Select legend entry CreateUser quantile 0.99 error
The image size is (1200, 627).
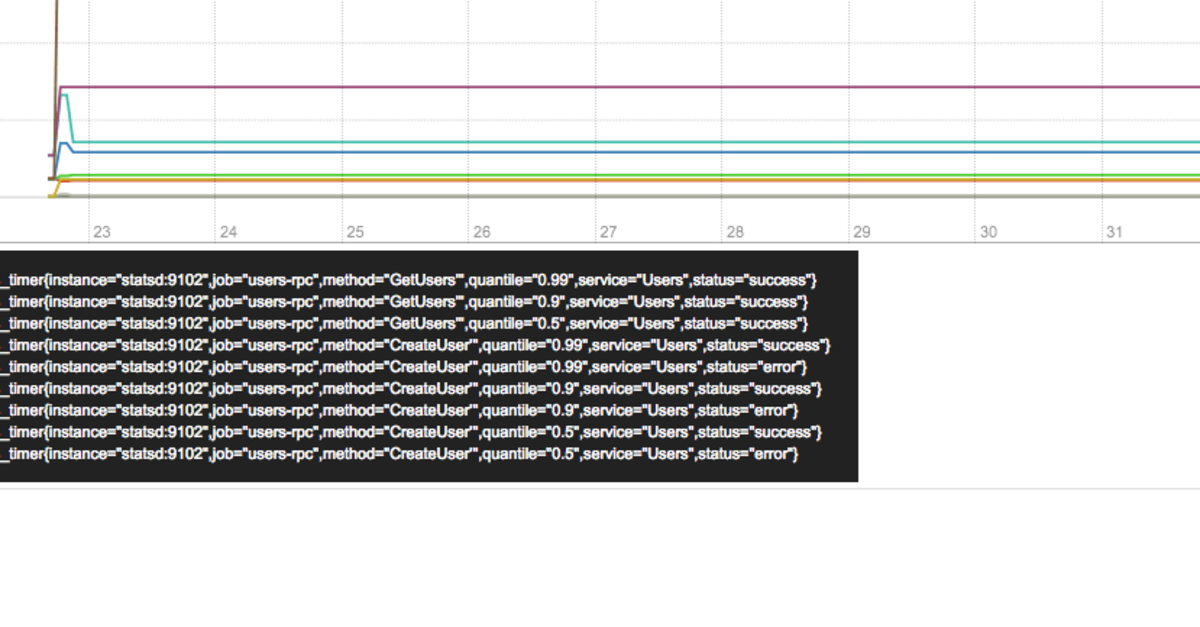pos(405,367)
